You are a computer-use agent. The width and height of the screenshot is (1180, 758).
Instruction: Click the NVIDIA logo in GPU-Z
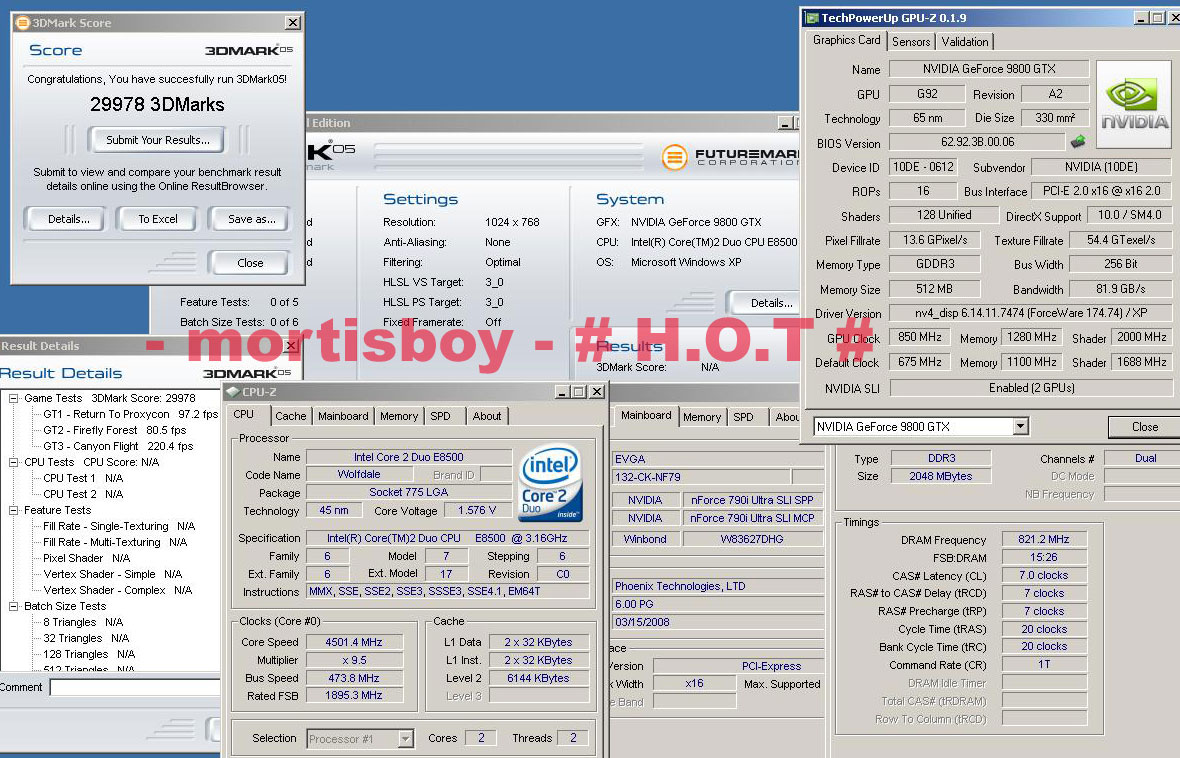(1133, 105)
